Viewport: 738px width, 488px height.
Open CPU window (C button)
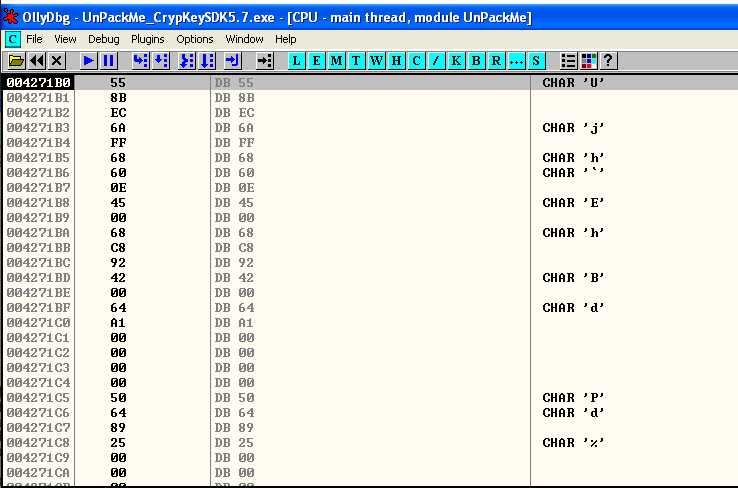coord(417,61)
